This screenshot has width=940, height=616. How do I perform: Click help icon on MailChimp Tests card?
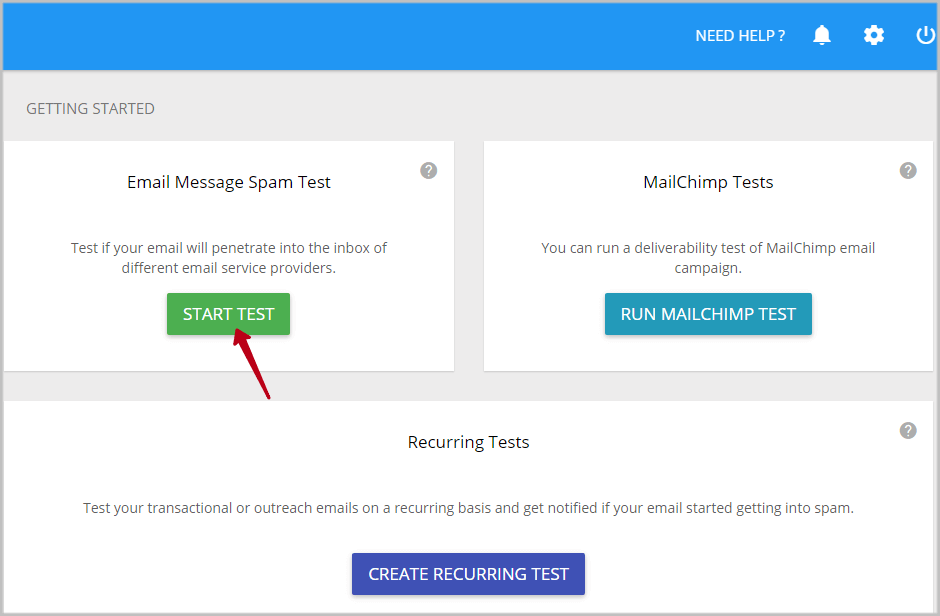click(908, 171)
